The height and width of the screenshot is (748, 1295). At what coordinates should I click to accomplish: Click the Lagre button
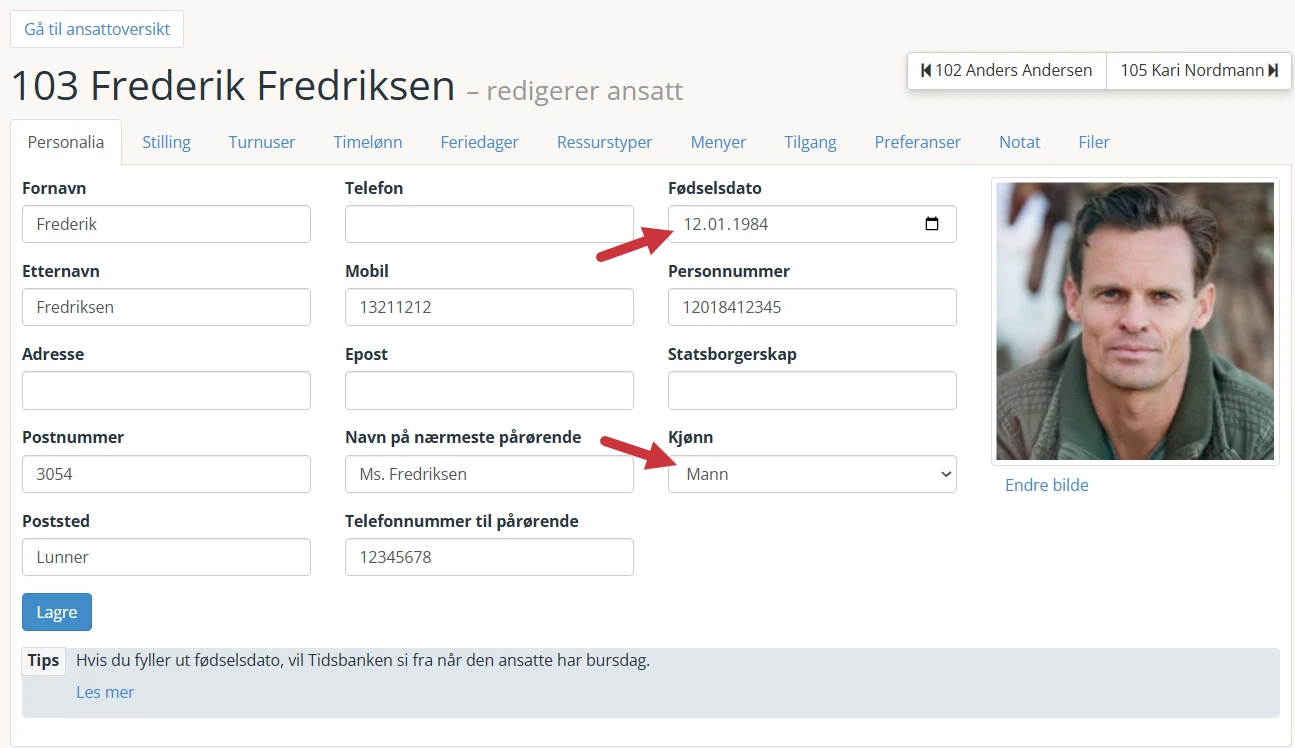(57, 612)
